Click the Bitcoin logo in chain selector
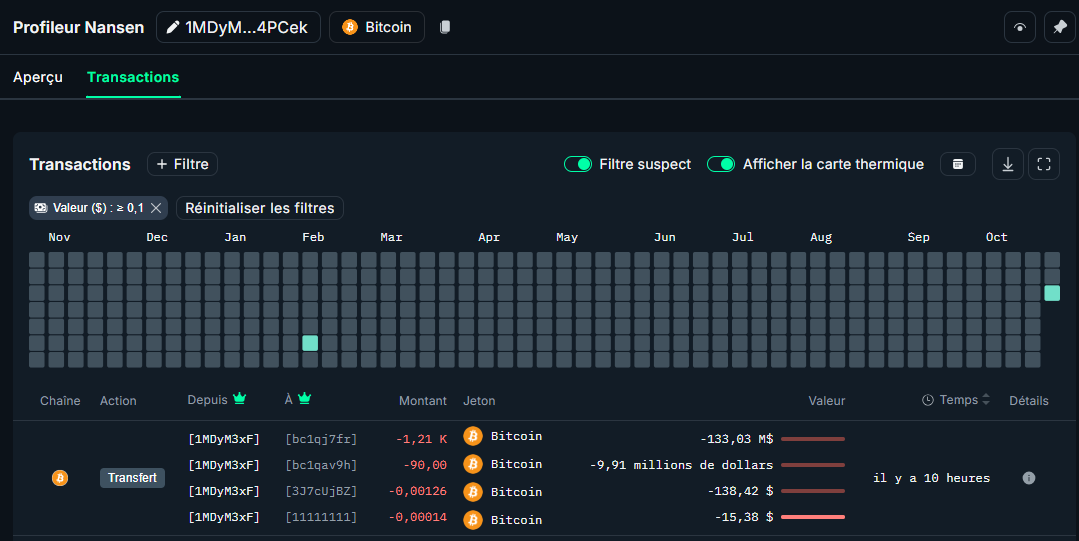 pos(350,27)
